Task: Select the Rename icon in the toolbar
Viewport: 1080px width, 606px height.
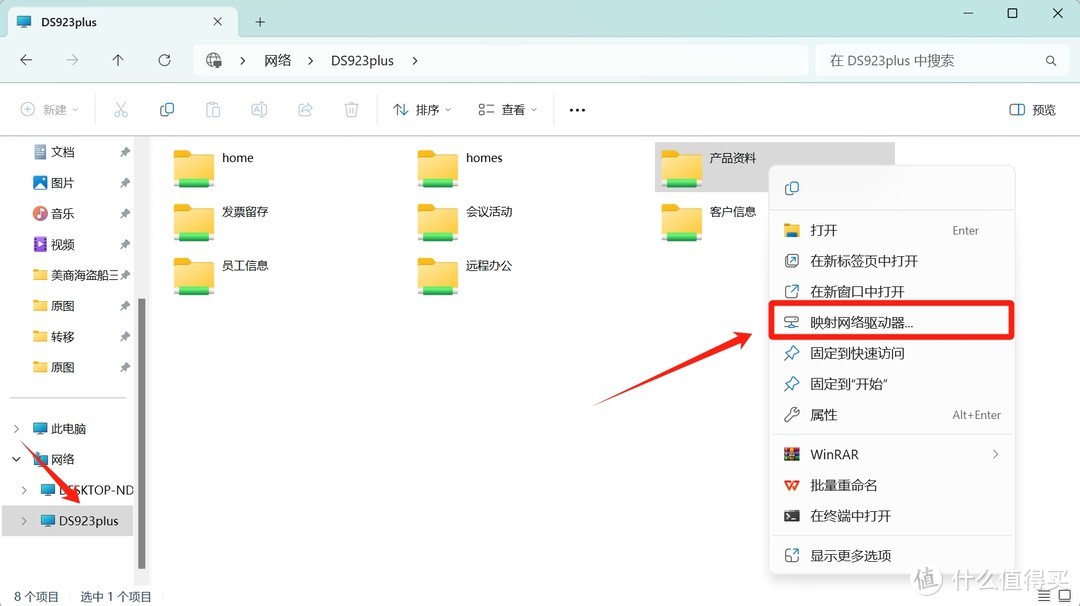Action: 259,109
